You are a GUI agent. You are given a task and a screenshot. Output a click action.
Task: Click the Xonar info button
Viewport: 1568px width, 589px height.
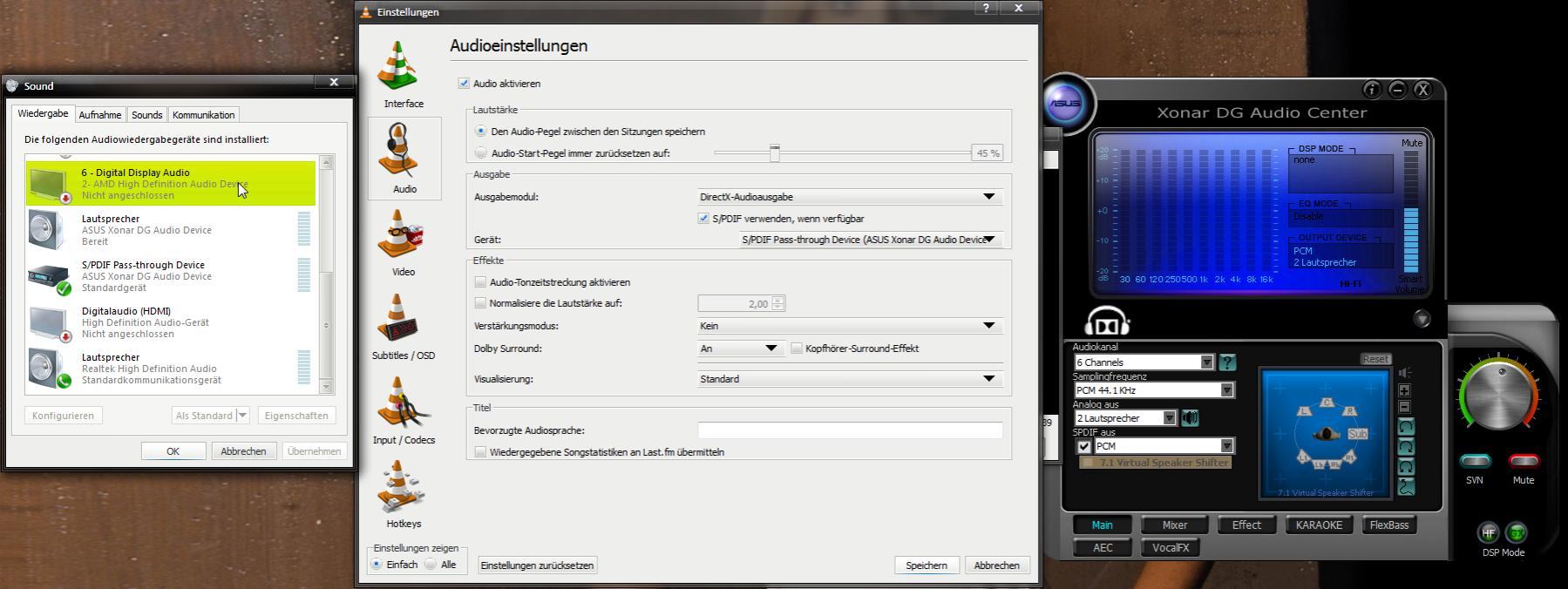pos(1371,89)
